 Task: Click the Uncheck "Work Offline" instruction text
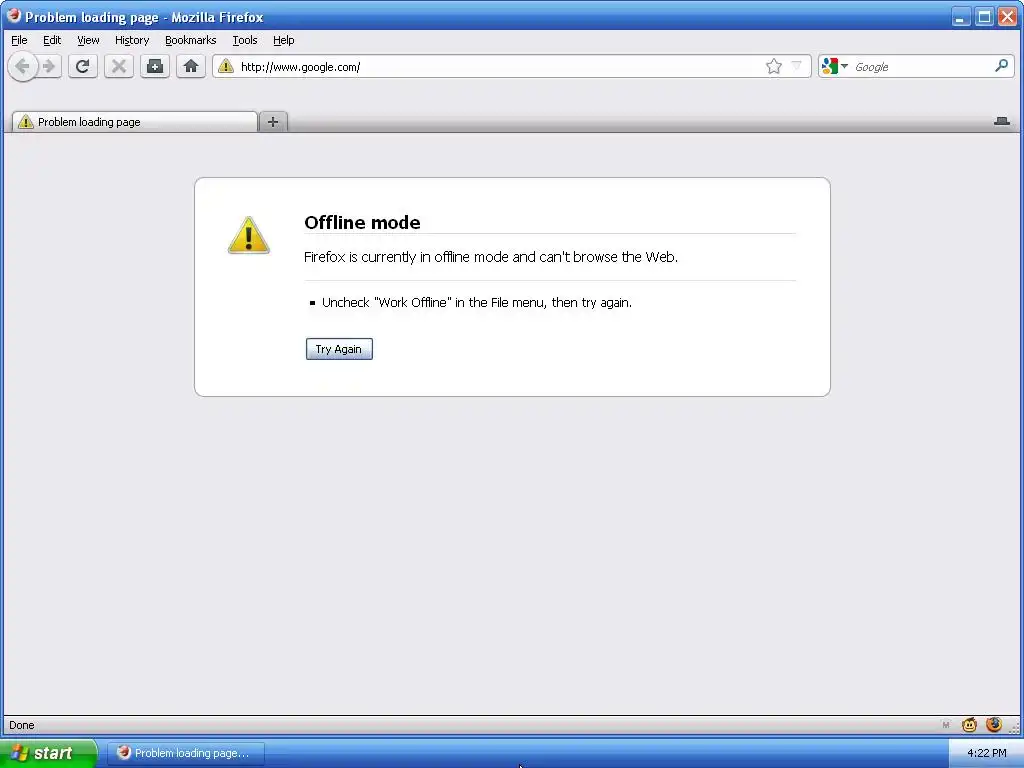click(477, 302)
